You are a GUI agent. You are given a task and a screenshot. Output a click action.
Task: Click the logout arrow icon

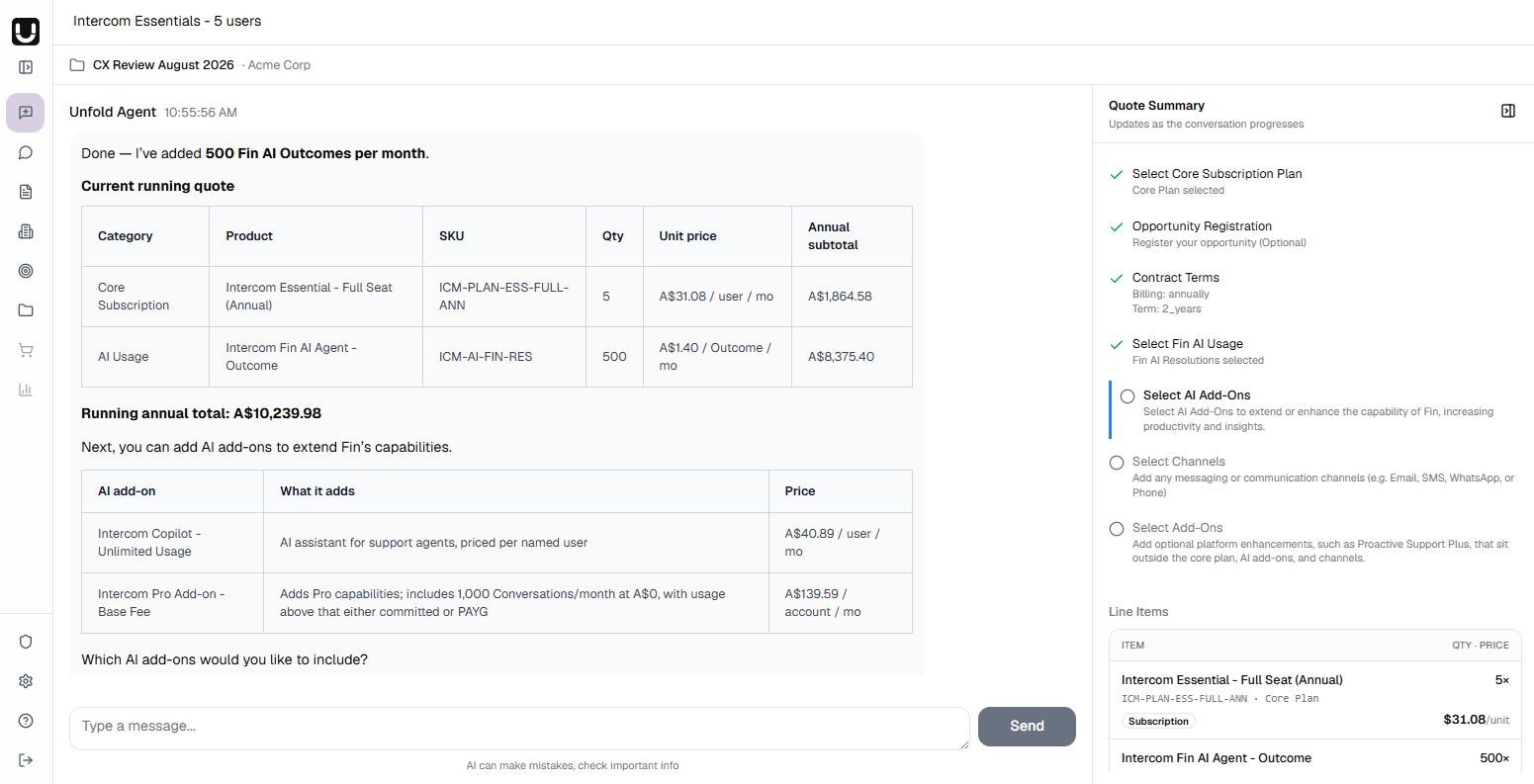point(26,760)
